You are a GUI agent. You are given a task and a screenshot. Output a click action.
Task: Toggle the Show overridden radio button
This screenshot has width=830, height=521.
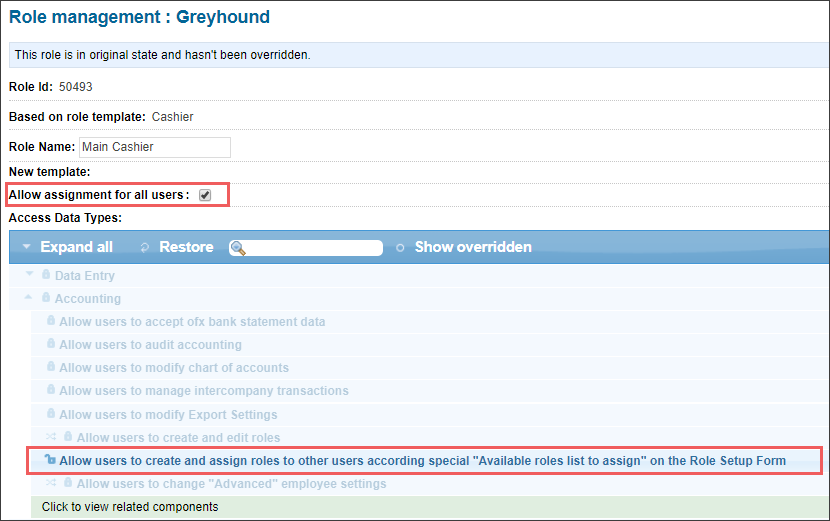coord(400,247)
